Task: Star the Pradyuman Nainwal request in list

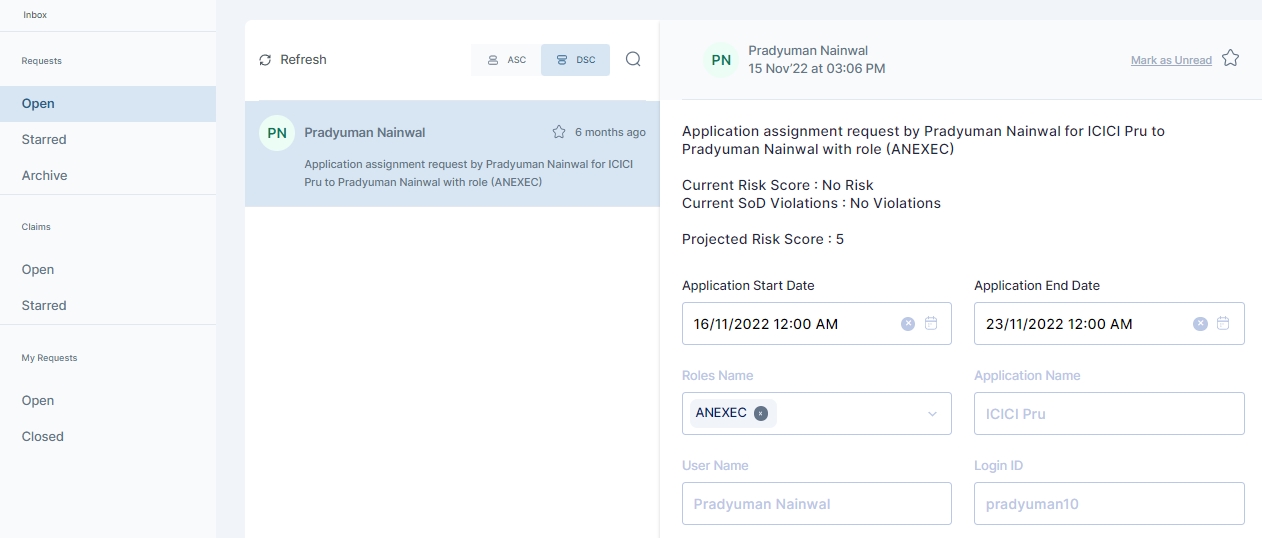Action: 559,132
